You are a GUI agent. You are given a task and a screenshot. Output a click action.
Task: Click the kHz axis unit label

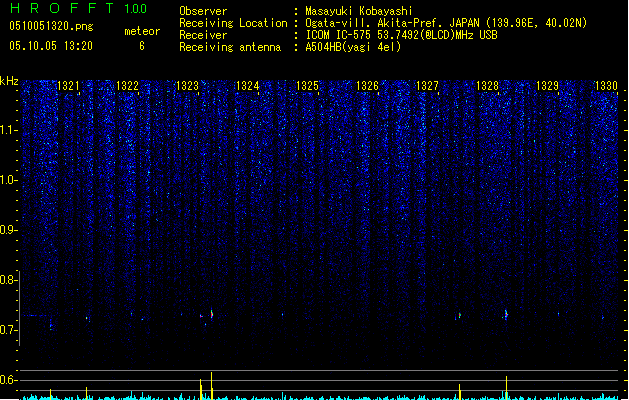pyautogui.click(x=9, y=81)
